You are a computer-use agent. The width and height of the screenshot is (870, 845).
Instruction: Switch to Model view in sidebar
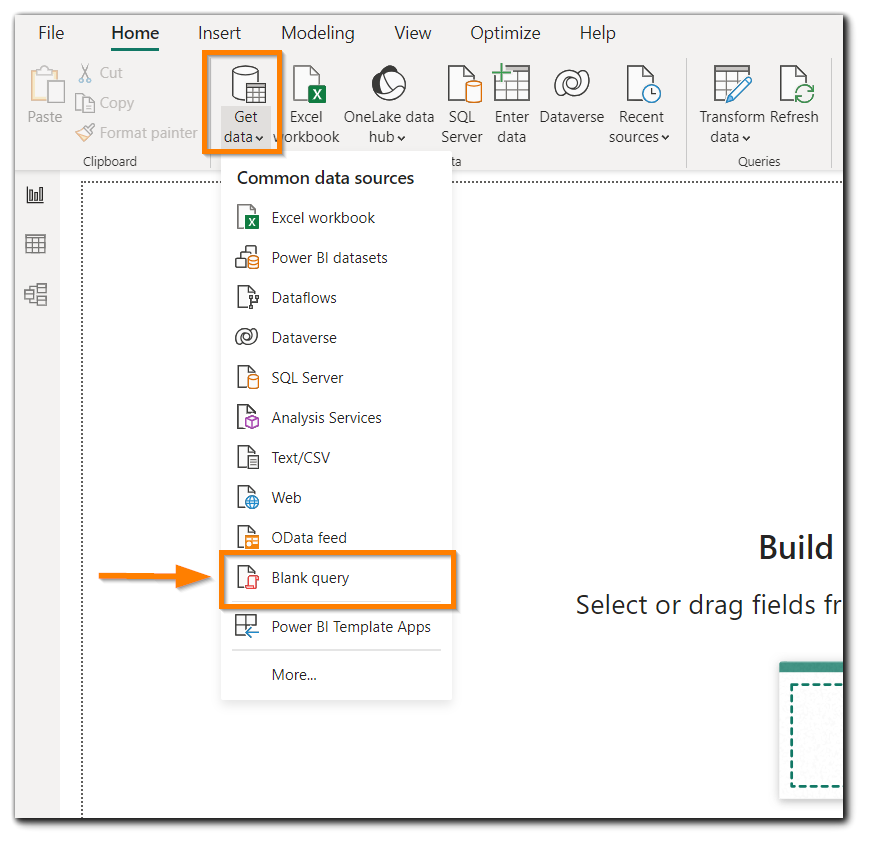click(x=36, y=294)
